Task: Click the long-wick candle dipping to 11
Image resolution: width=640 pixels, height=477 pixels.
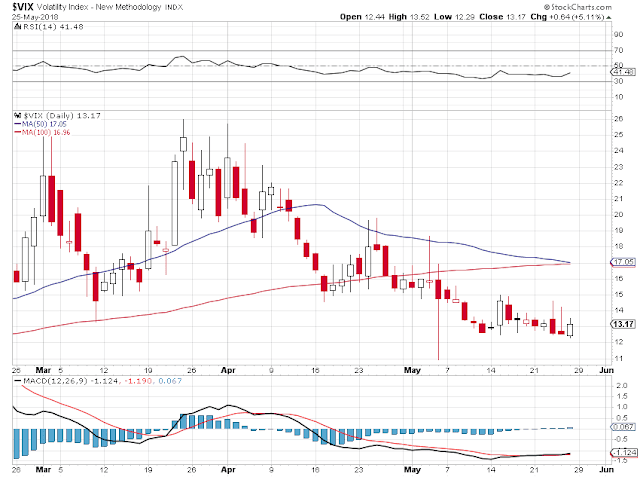Action: click(x=438, y=311)
